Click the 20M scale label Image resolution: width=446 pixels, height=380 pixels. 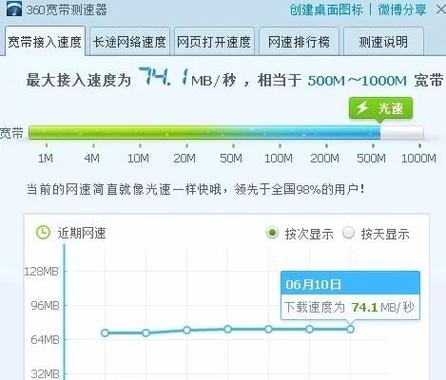(185, 158)
